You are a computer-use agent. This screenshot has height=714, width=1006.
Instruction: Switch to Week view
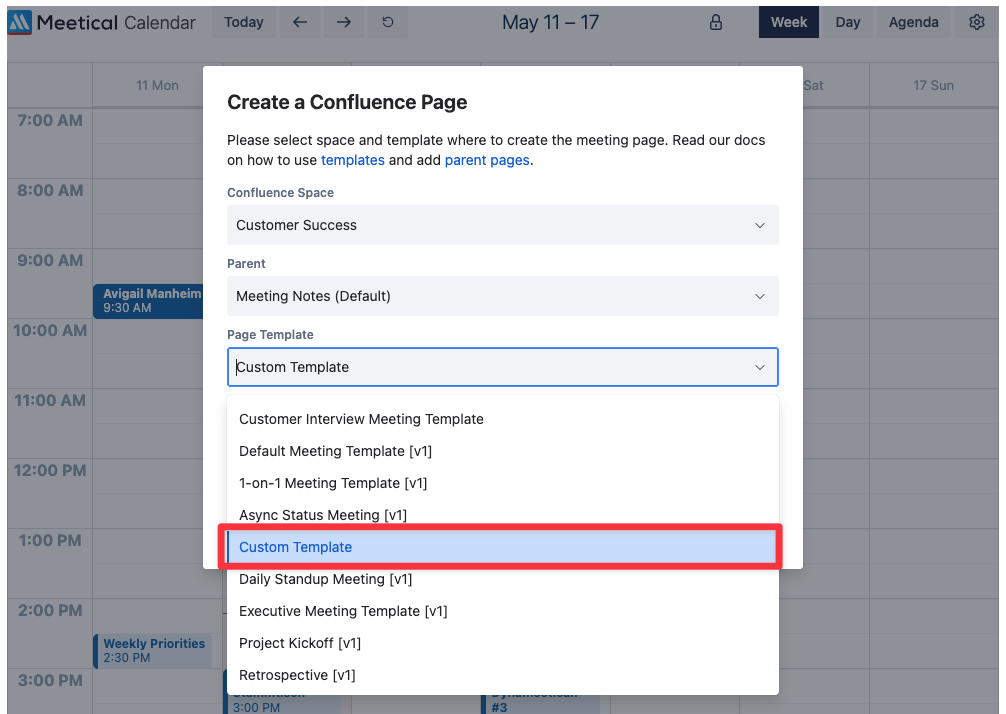pos(789,22)
